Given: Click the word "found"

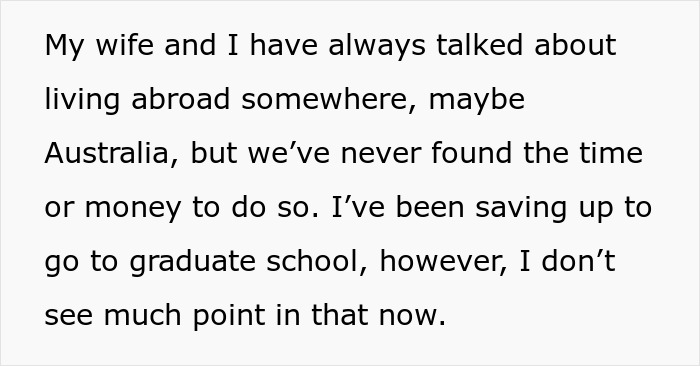Looking at the screenshot, I should tap(471, 153).
